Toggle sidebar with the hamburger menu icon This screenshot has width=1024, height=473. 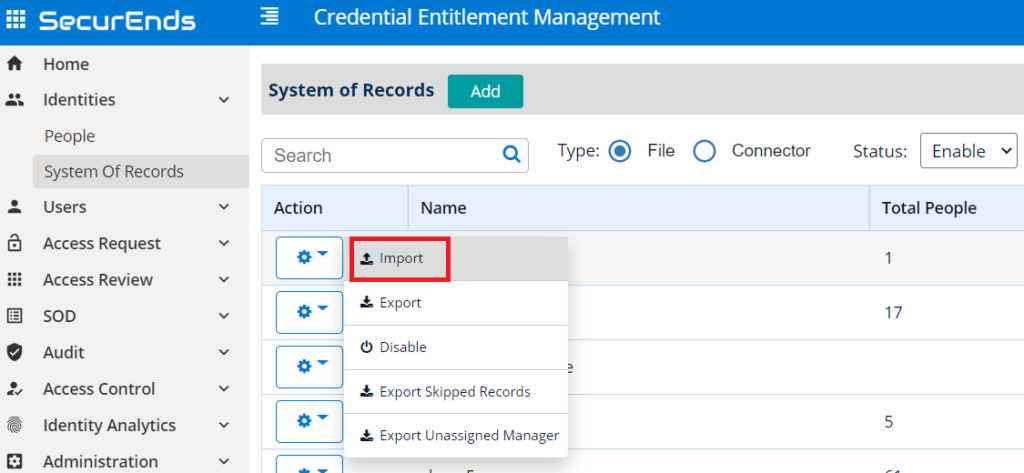coord(269,16)
